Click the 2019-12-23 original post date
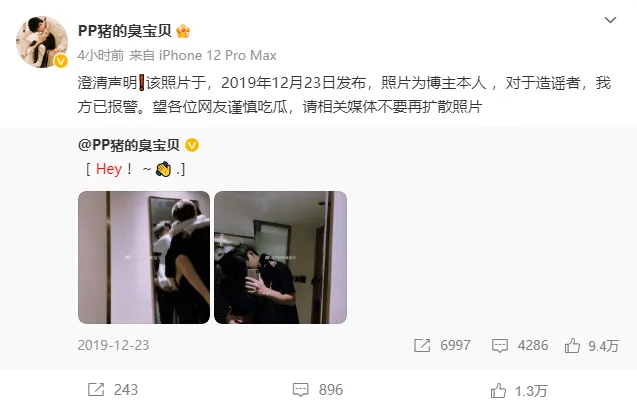The height and width of the screenshot is (407, 637). 113,345
